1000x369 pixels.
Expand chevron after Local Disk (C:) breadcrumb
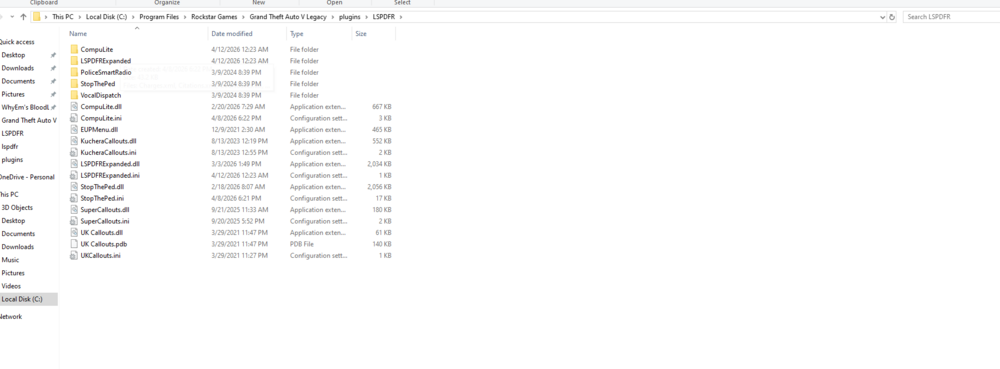click(x=133, y=17)
